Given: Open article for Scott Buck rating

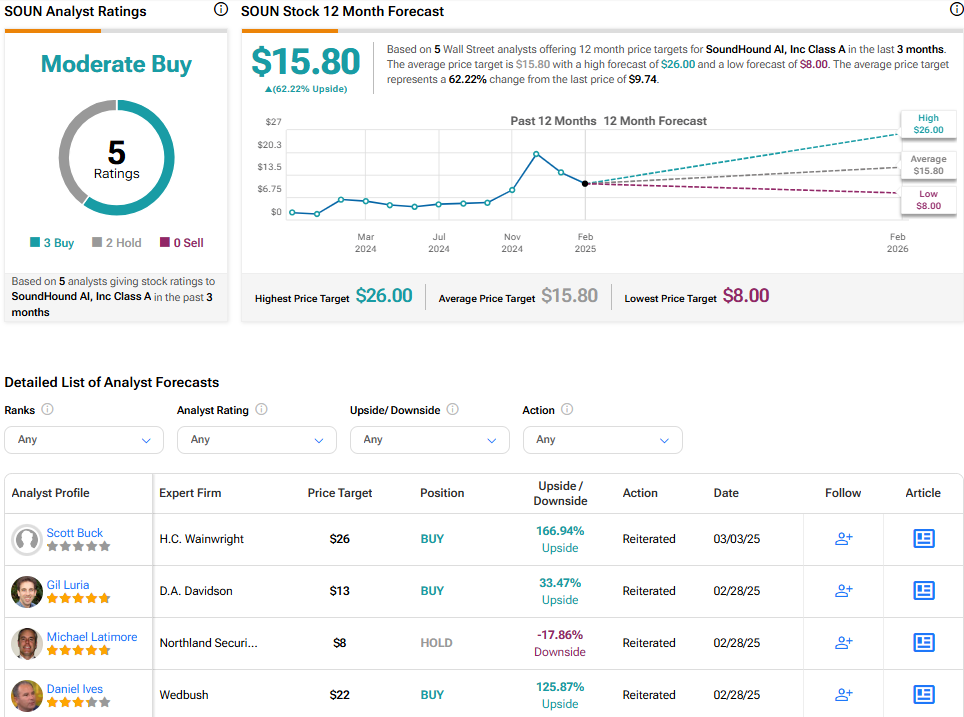Looking at the screenshot, I should 923,539.
